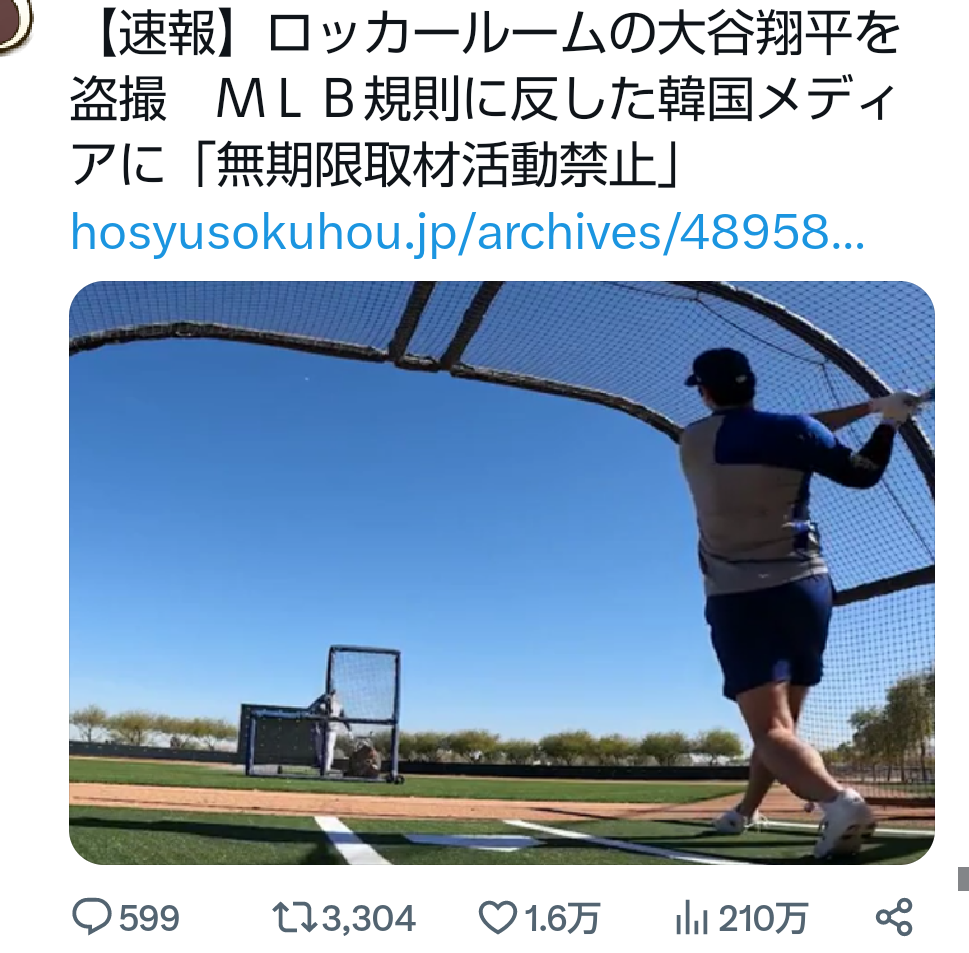Screen dimensions: 969x953
Task: Open view analytics bar chart icon
Action: [692, 917]
